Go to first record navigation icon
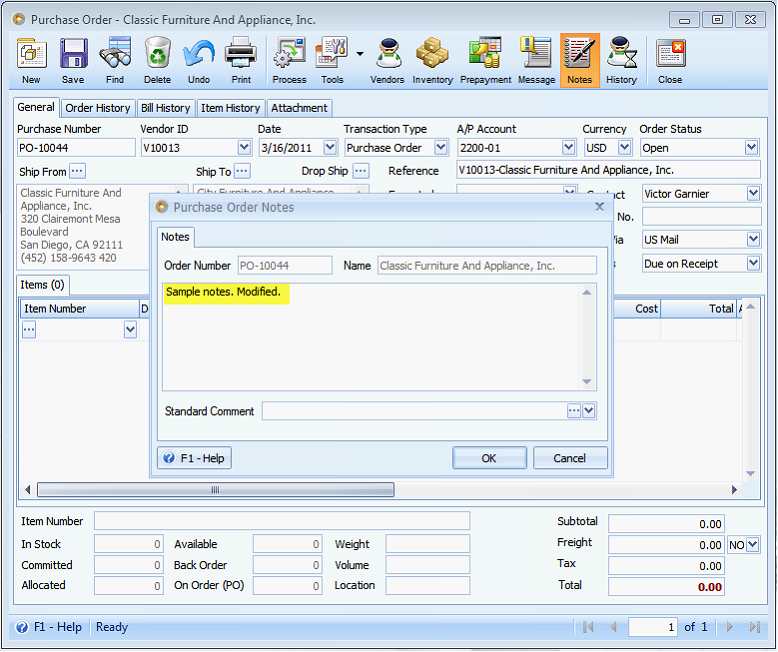This screenshot has height=652, width=778. point(588,627)
